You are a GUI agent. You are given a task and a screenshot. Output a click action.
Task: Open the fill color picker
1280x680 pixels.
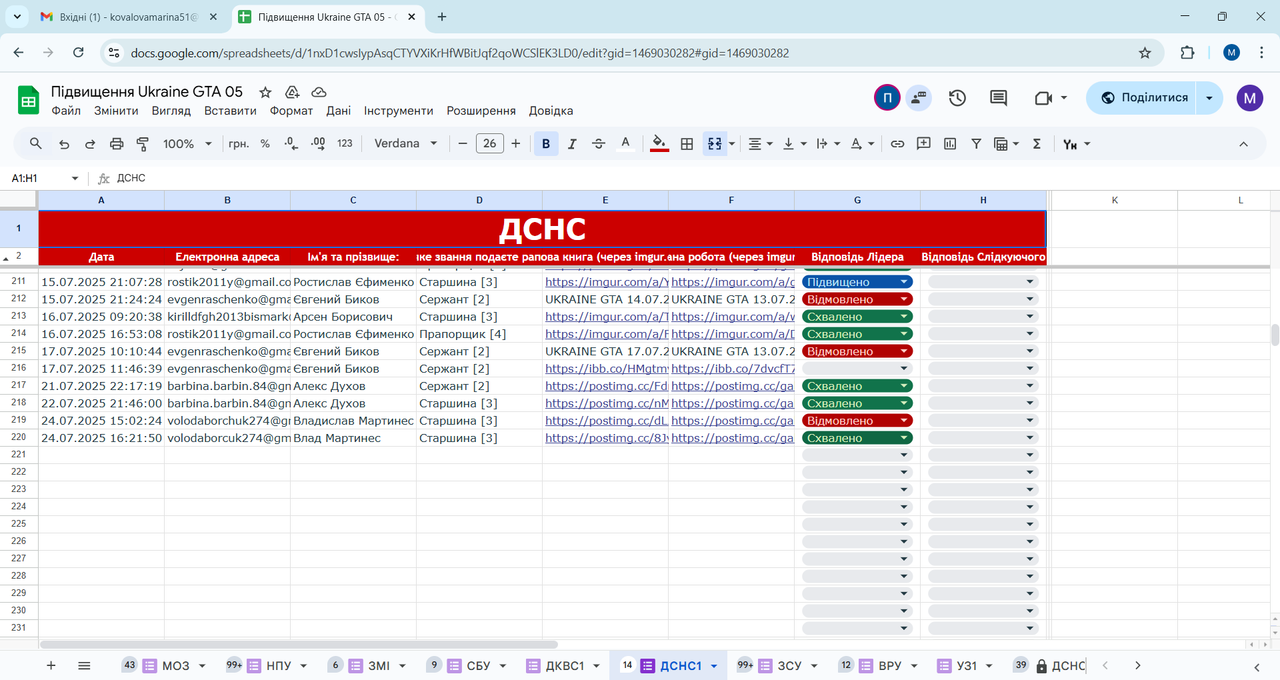(659, 144)
